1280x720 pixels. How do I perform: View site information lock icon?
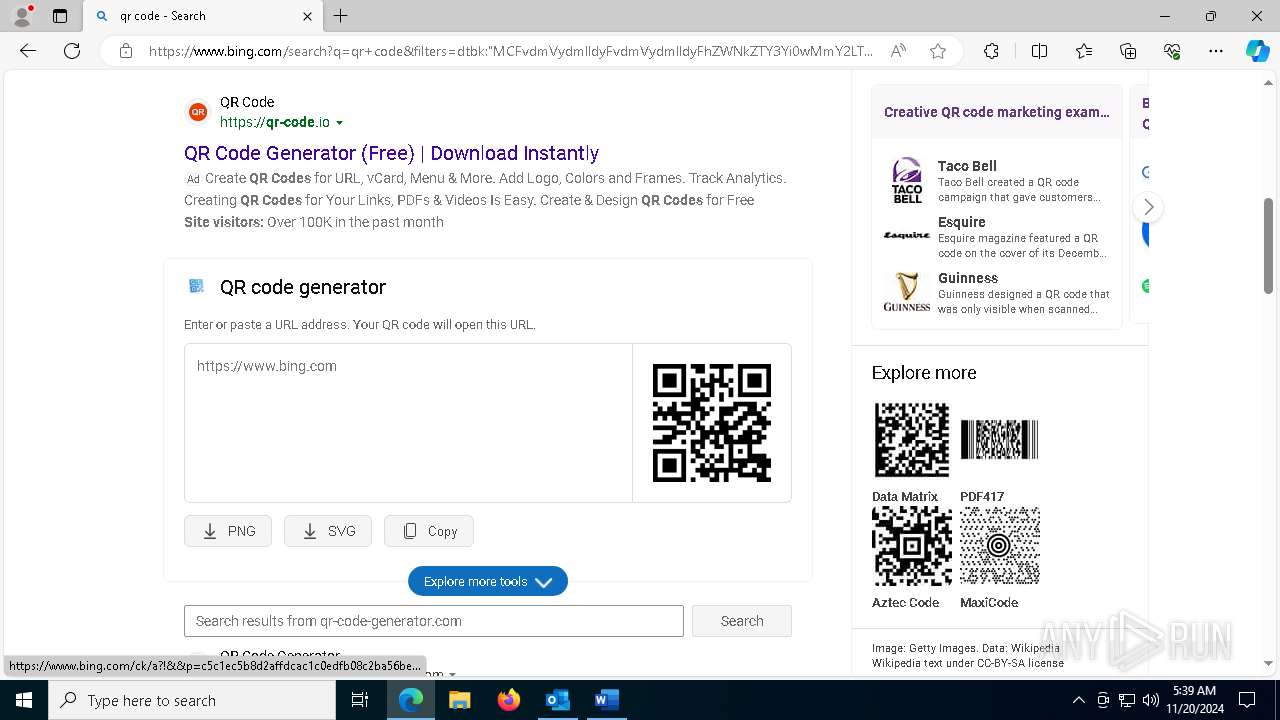tap(126, 51)
